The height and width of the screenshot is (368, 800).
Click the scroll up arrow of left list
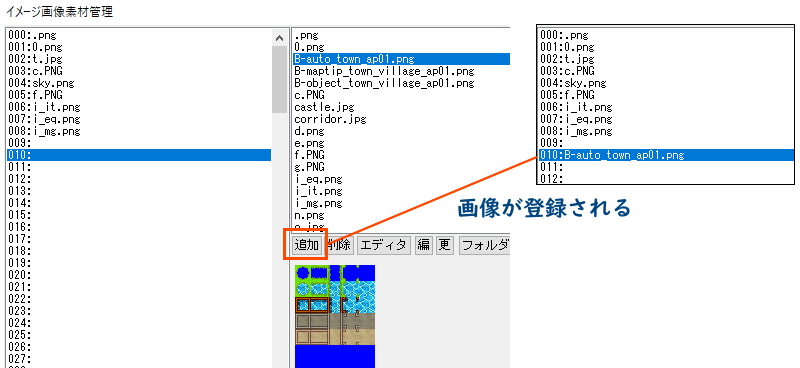[x=279, y=38]
